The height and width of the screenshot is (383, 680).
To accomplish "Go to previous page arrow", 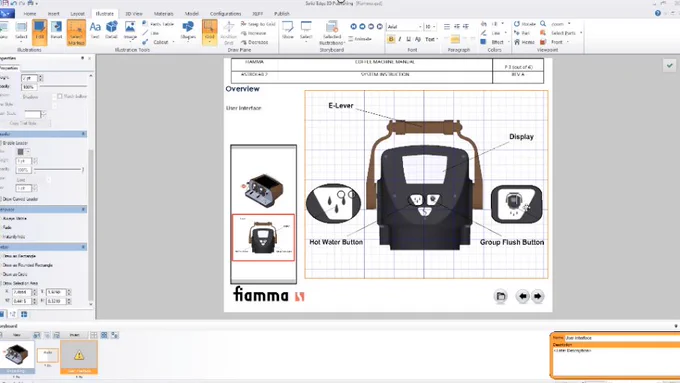I will tap(523, 296).
